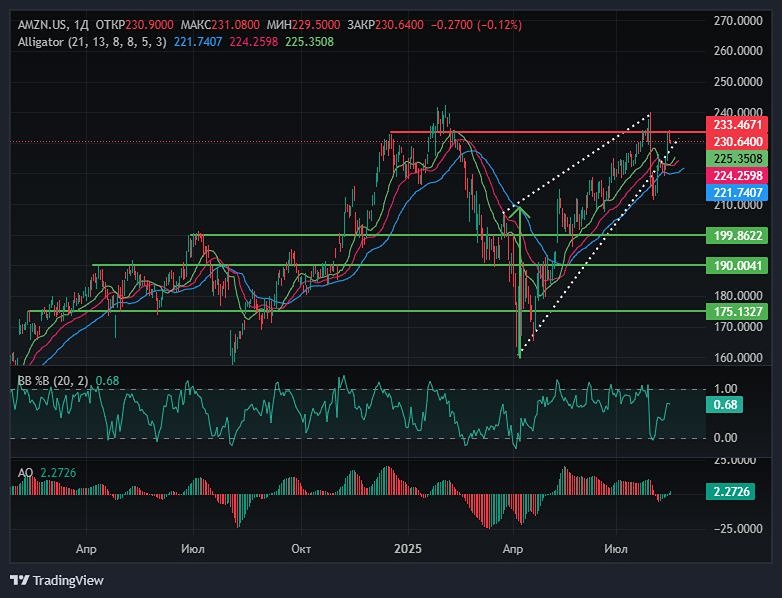
Task: Click the red 233.4671 price tag
Action: 738,125
